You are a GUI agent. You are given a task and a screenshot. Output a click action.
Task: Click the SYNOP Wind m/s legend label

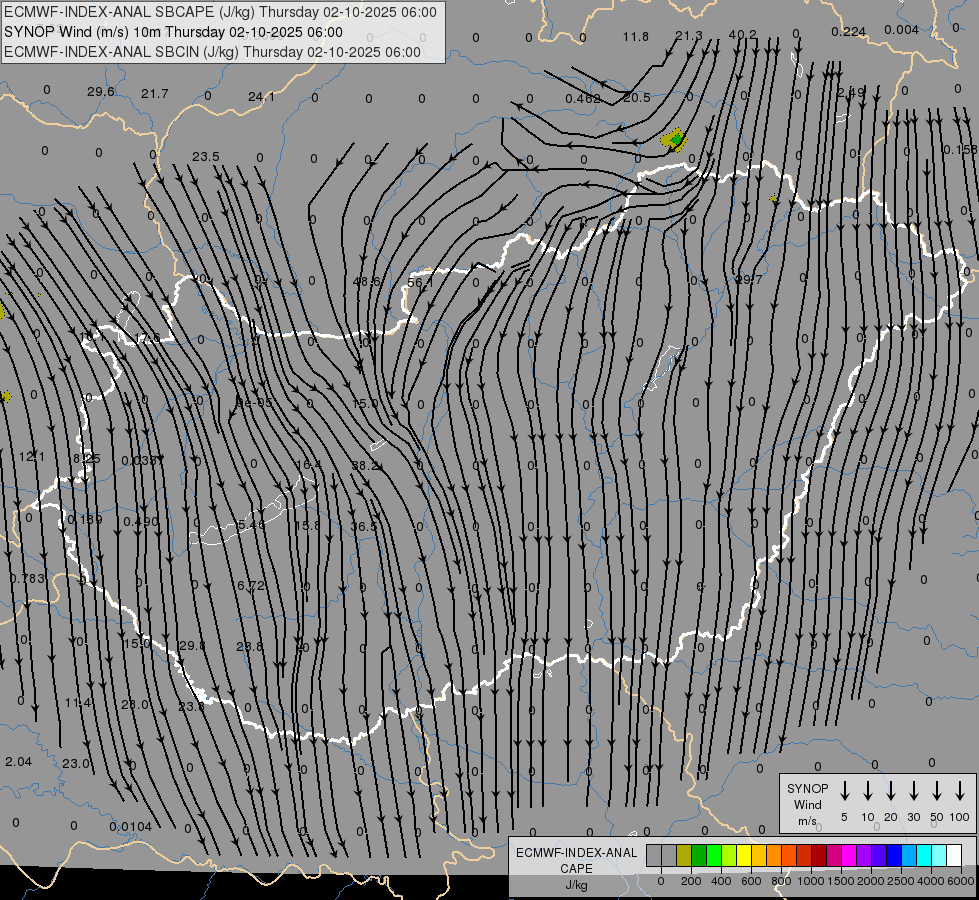(x=807, y=804)
